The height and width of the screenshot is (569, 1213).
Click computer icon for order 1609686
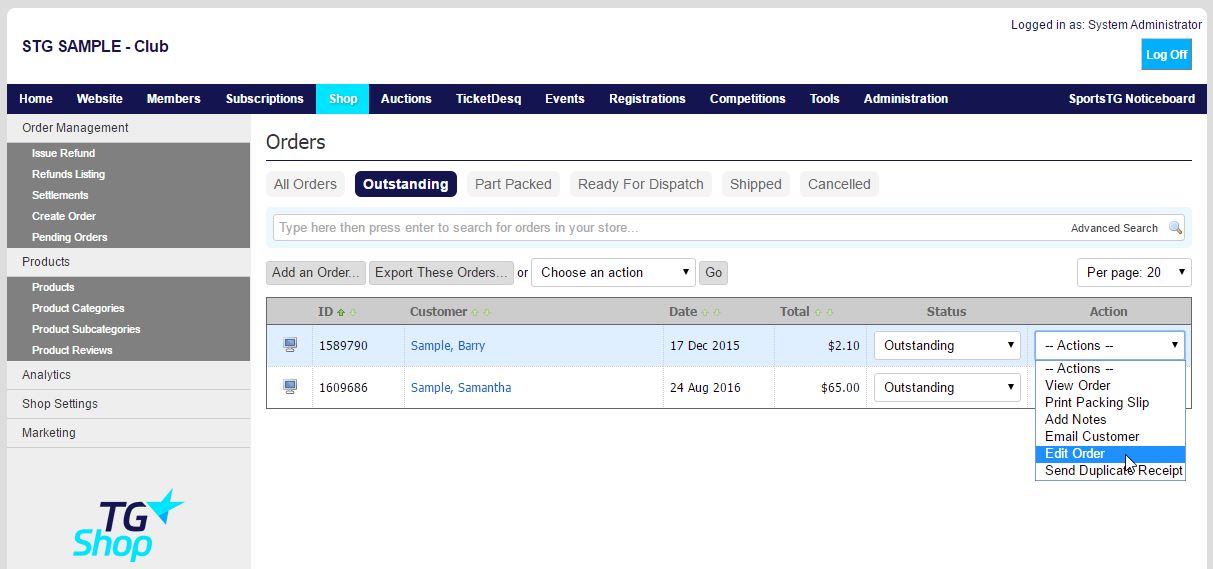click(x=290, y=387)
